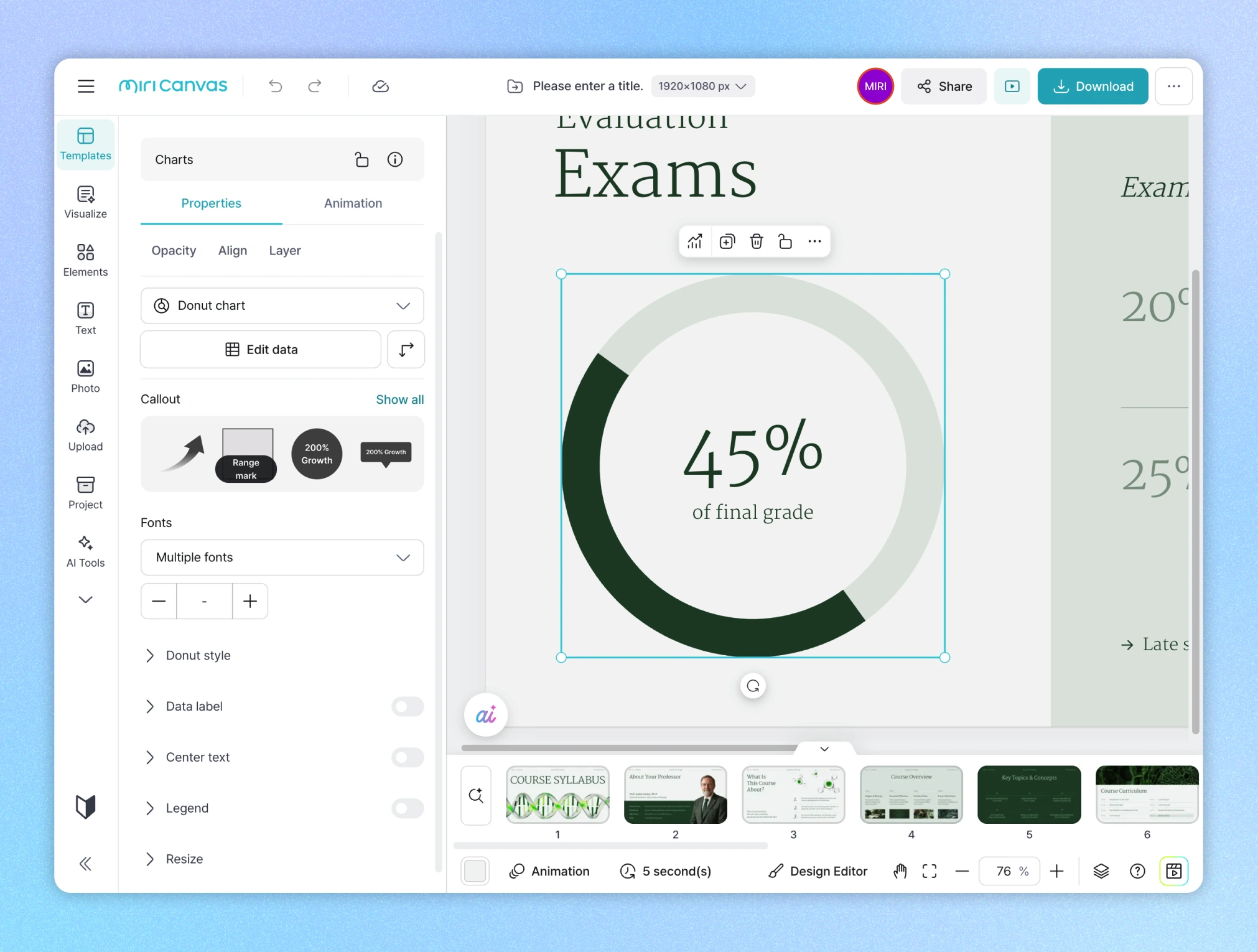Collapse the page thumbnail strip

tap(824, 749)
